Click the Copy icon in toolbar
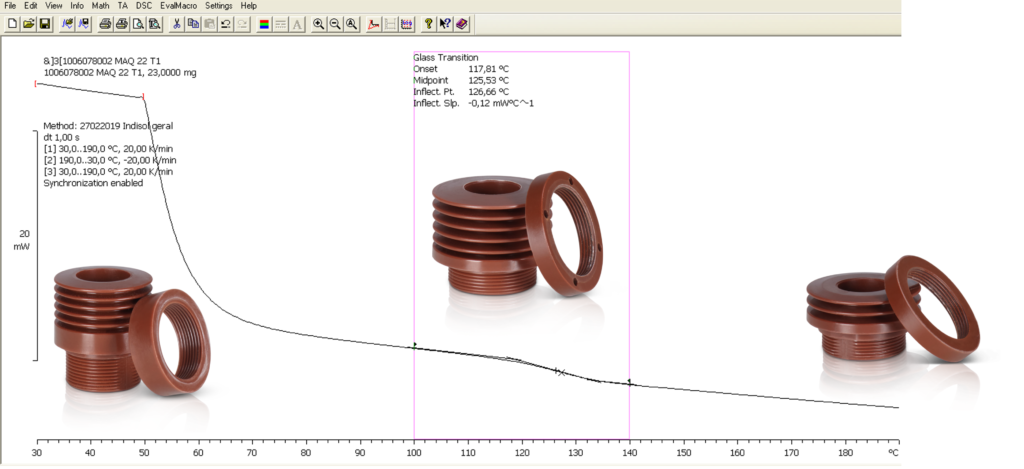This screenshot has width=1024, height=469. coord(193,23)
